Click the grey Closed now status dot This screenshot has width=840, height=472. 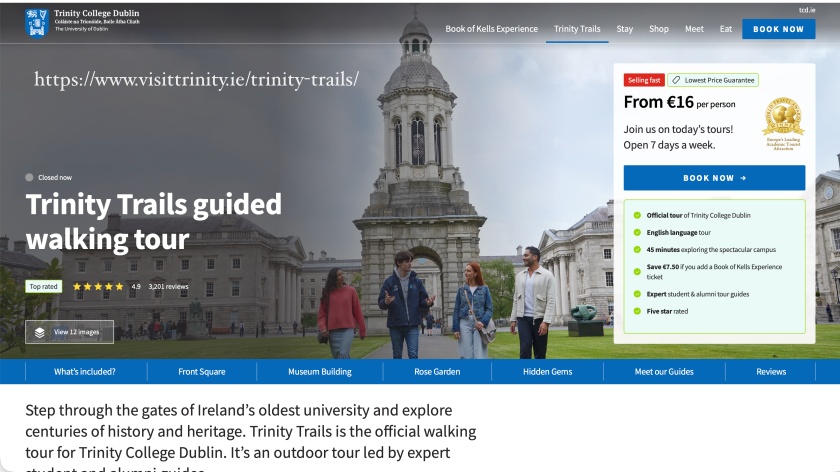coord(30,177)
